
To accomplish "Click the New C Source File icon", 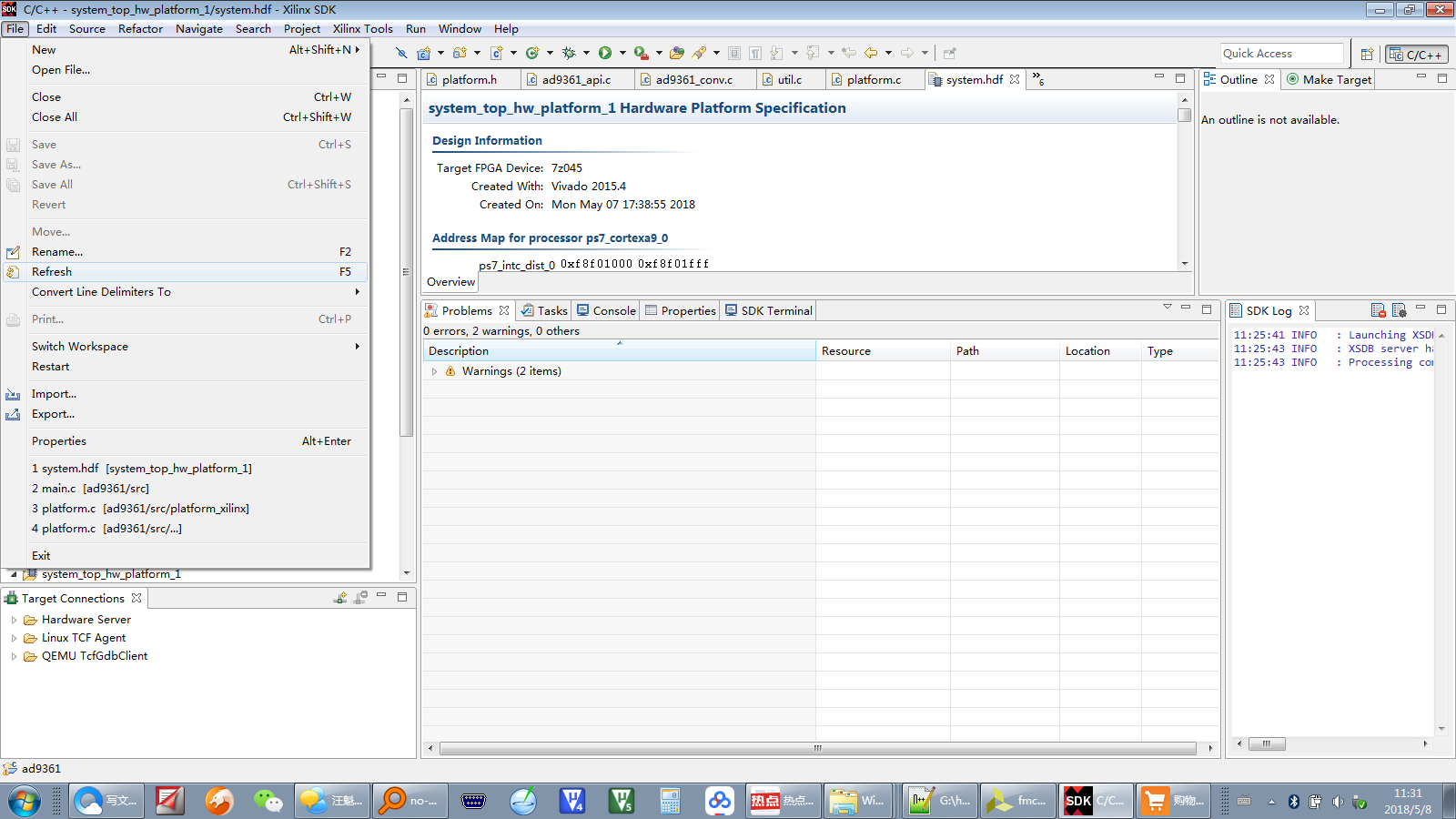I will pyautogui.click(x=496, y=53).
